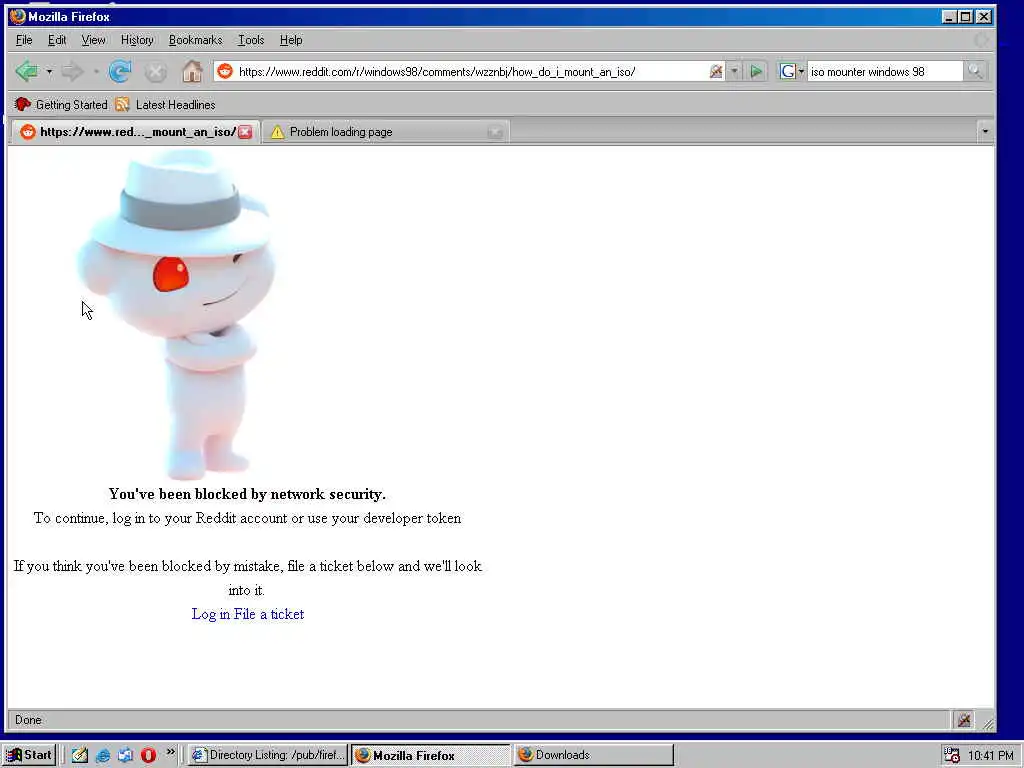
Task: Launch Internet Explorer from quick launch
Action: pos(103,755)
